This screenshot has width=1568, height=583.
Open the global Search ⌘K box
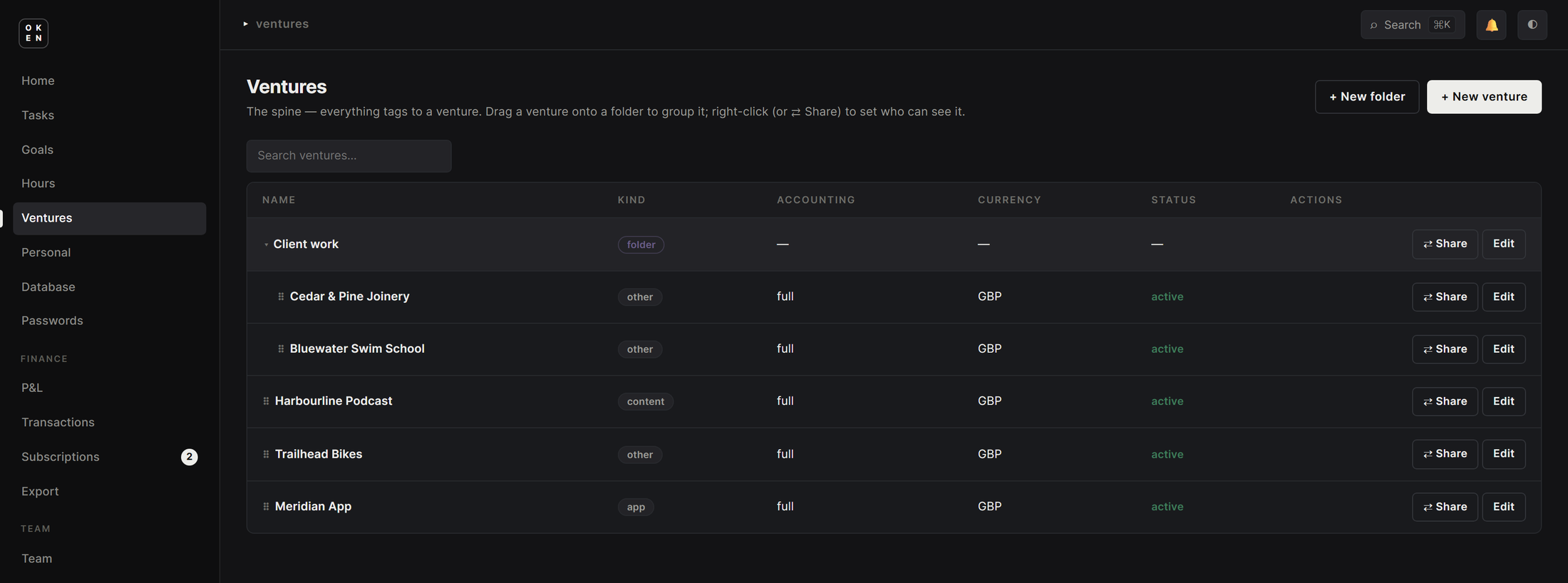click(1413, 25)
